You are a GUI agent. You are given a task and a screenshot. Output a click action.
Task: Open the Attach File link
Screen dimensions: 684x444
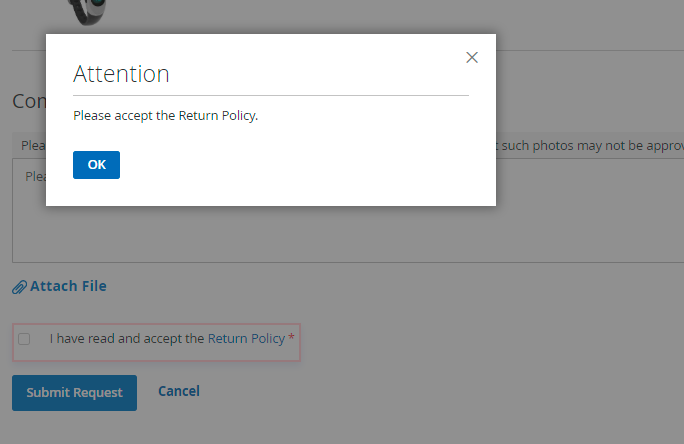point(68,286)
